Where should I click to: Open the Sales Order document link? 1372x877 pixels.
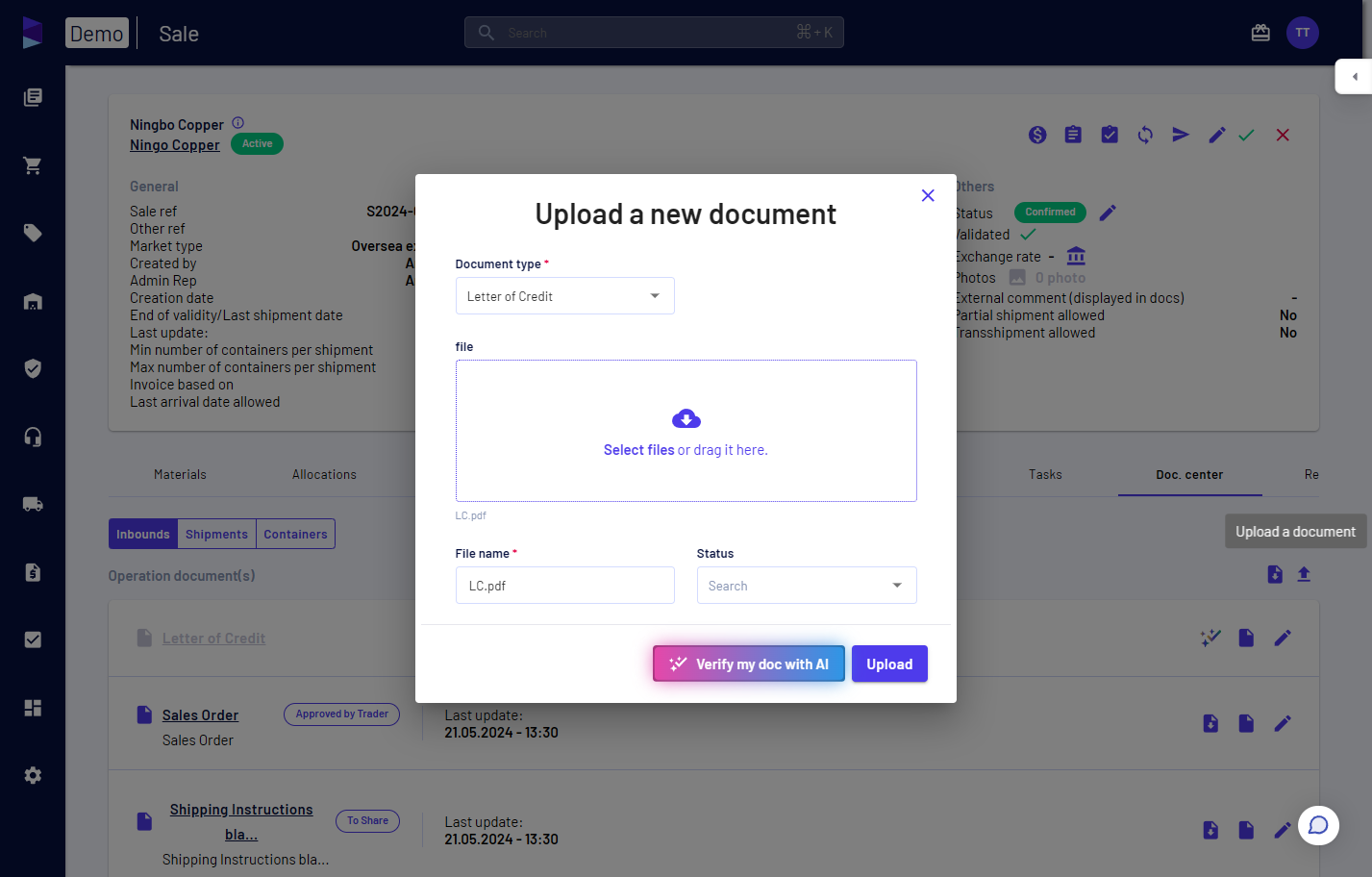(200, 715)
